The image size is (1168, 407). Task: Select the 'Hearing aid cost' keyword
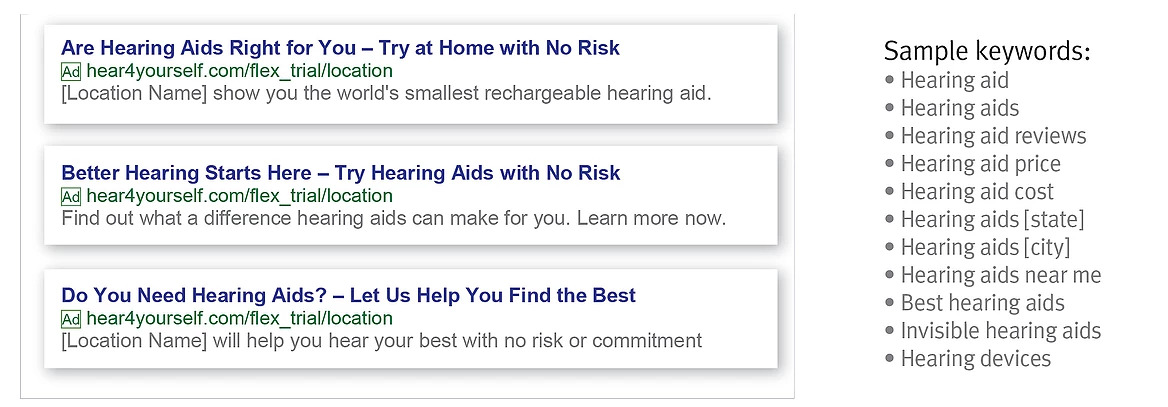coord(977,192)
